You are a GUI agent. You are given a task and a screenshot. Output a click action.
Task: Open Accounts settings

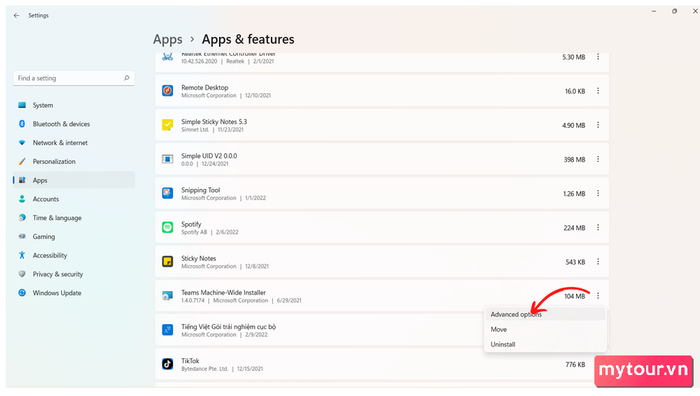coord(74,199)
